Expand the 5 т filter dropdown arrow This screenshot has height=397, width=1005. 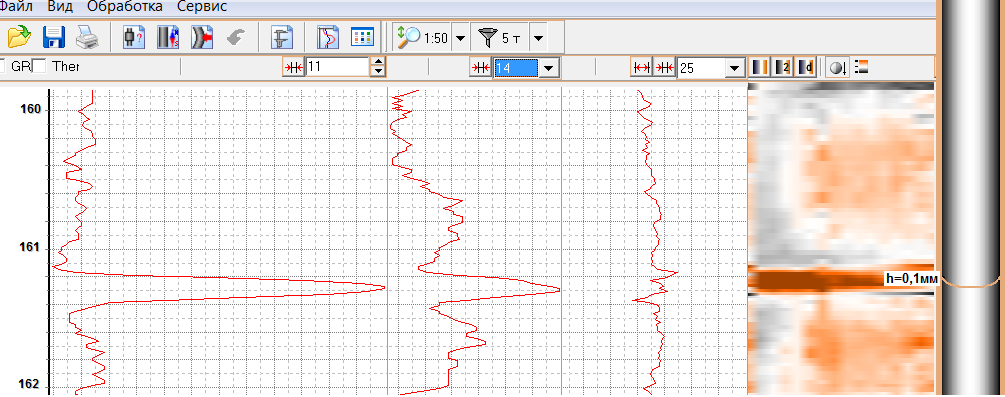point(538,38)
